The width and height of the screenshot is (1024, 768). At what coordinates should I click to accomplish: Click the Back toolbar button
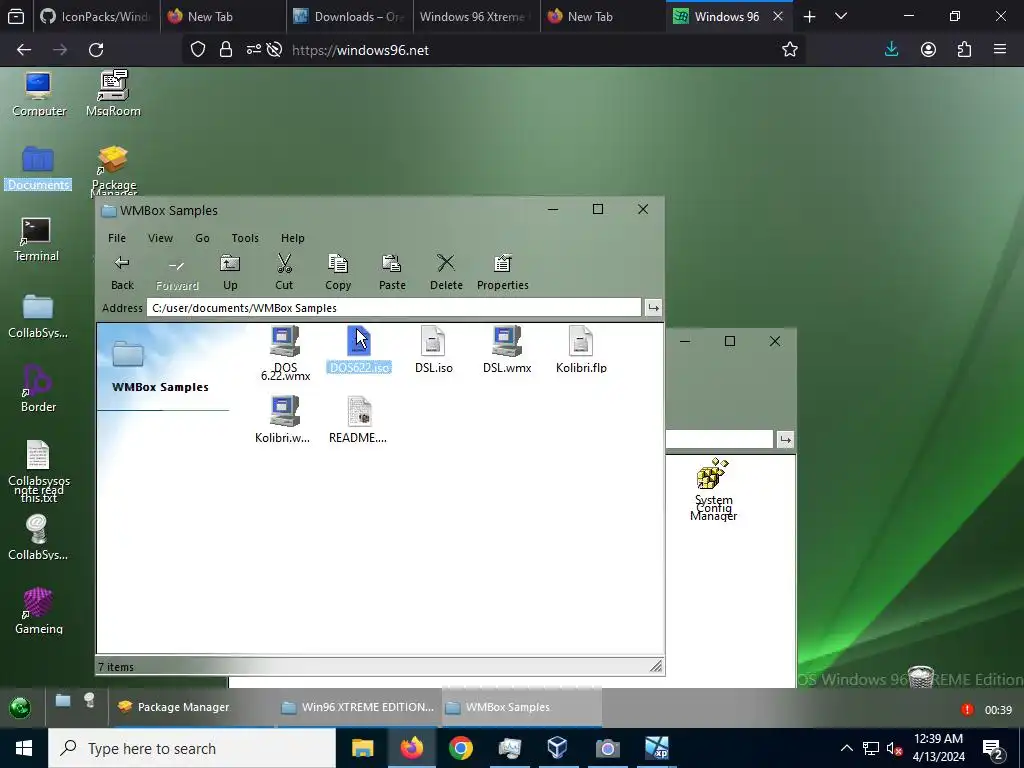pos(122,272)
